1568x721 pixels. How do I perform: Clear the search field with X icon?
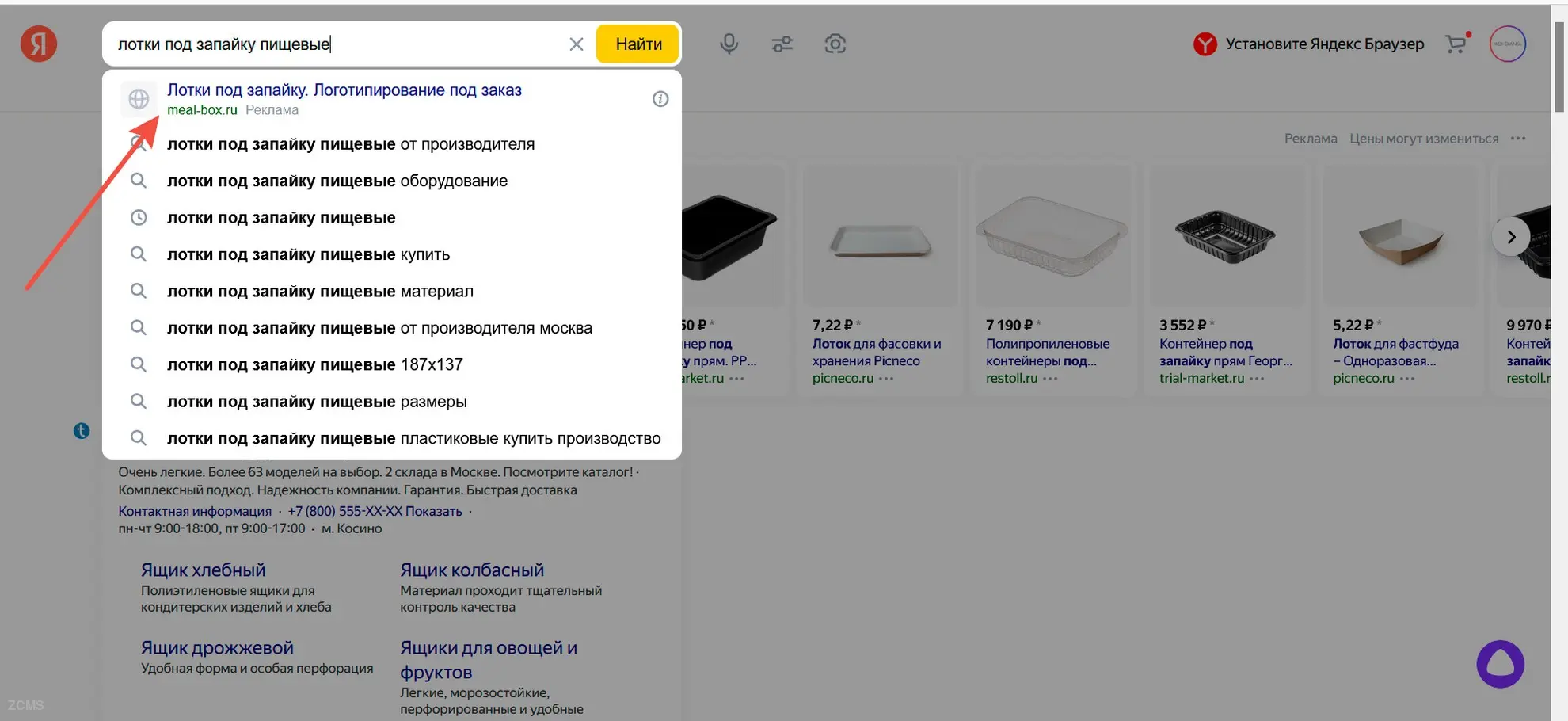click(576, 44)
